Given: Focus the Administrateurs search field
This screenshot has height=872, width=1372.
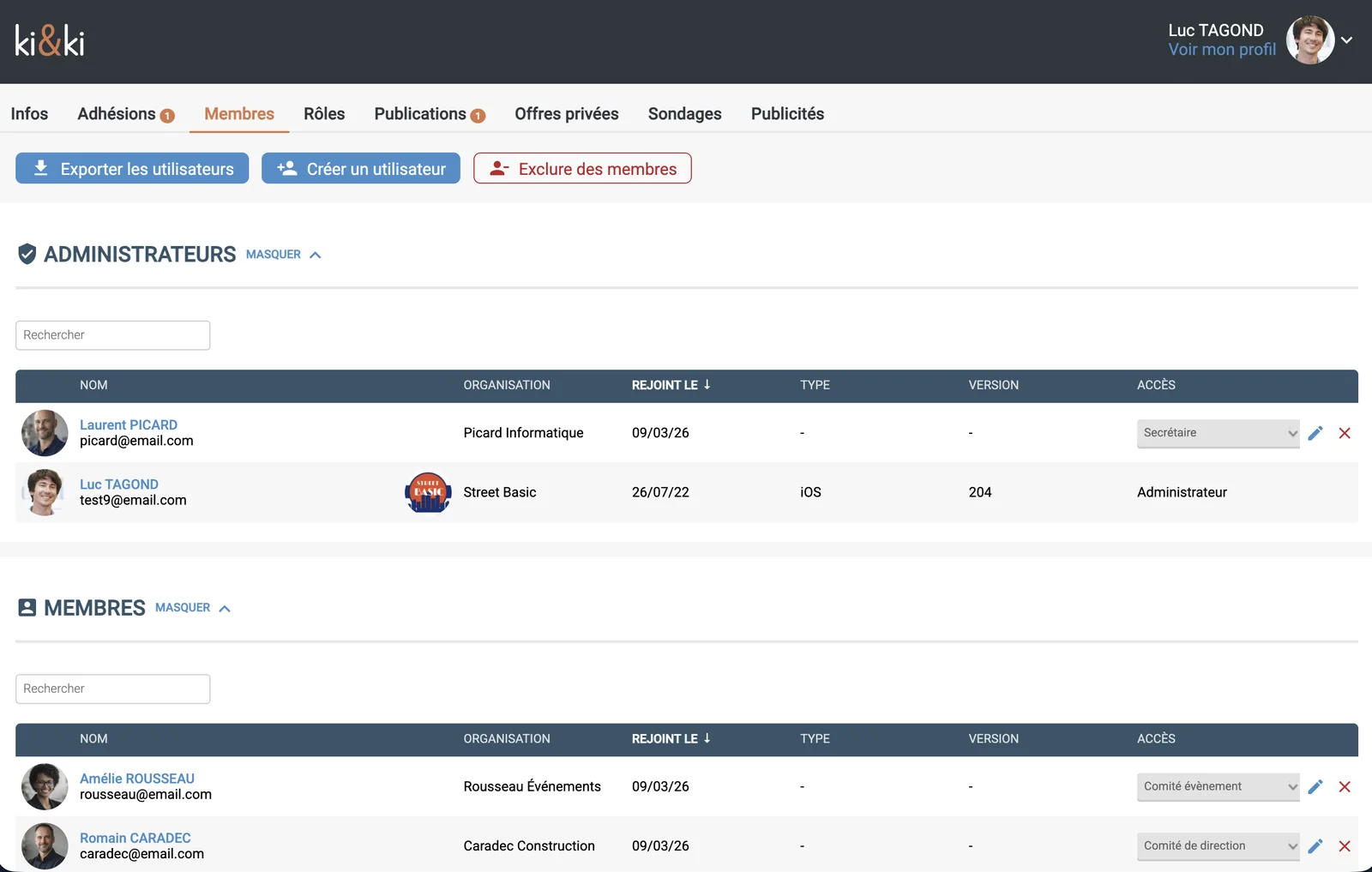Looking at the screenshot, I should click(112, 335).
